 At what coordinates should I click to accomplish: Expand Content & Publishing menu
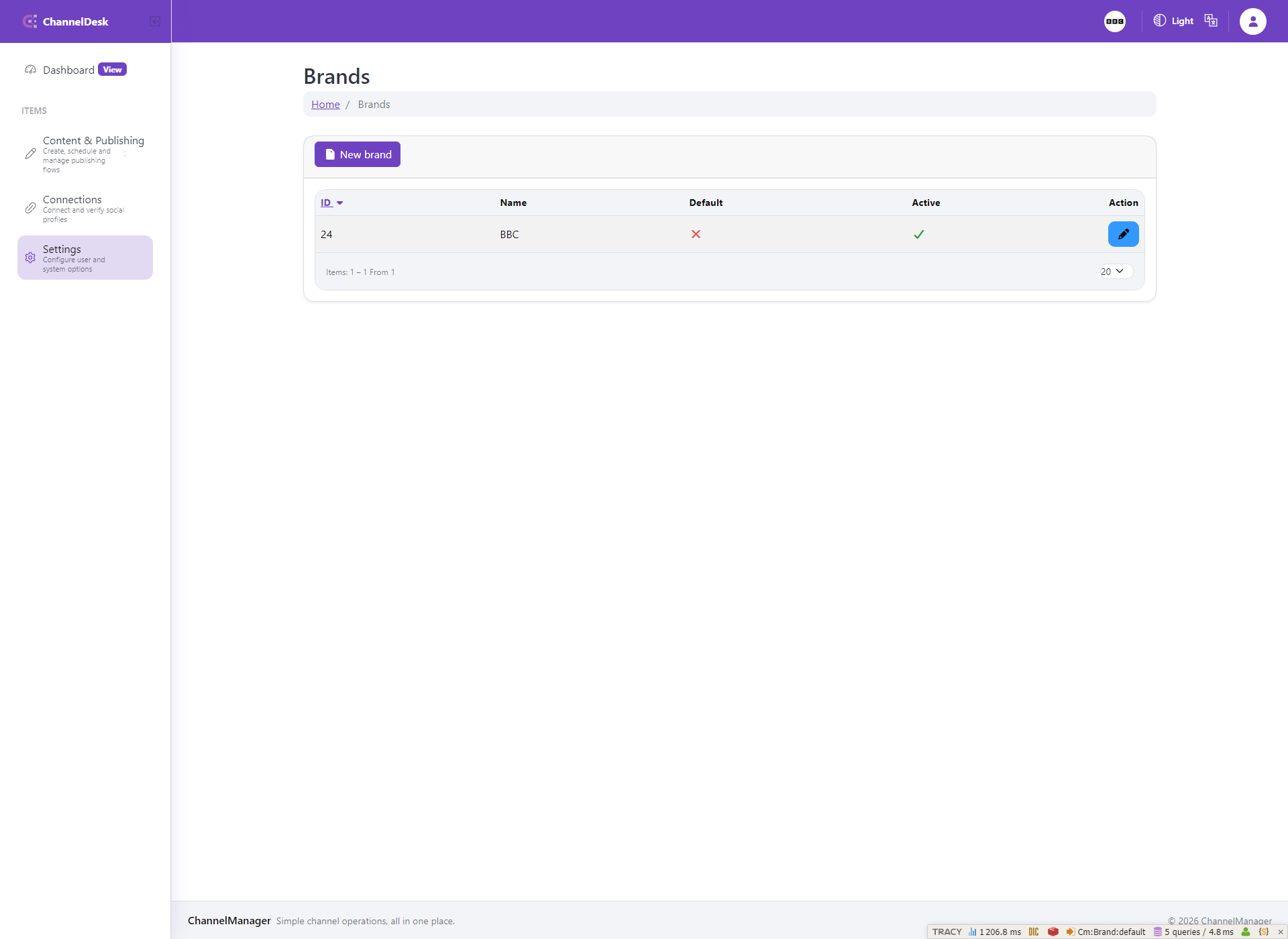pyautogui.click(x=85, y=154)
